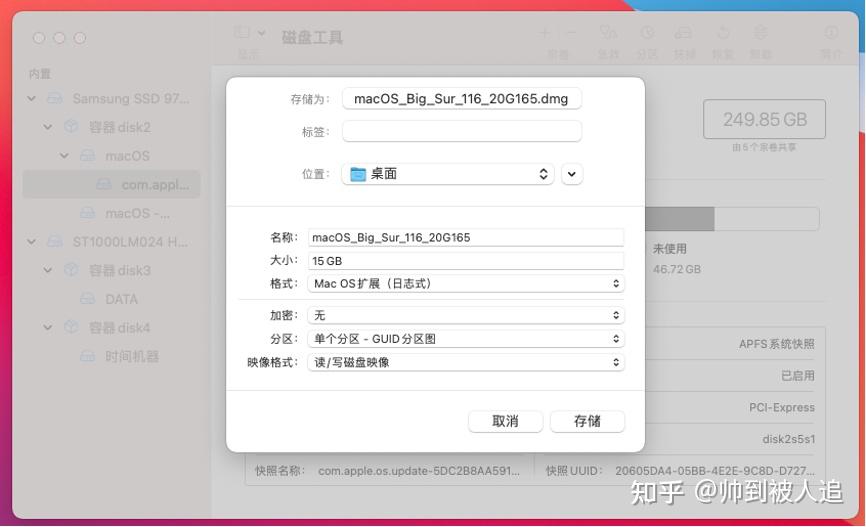
Task: Select the container disk3 cube icon
Action: pyautogui.click(x=71, y=270)
